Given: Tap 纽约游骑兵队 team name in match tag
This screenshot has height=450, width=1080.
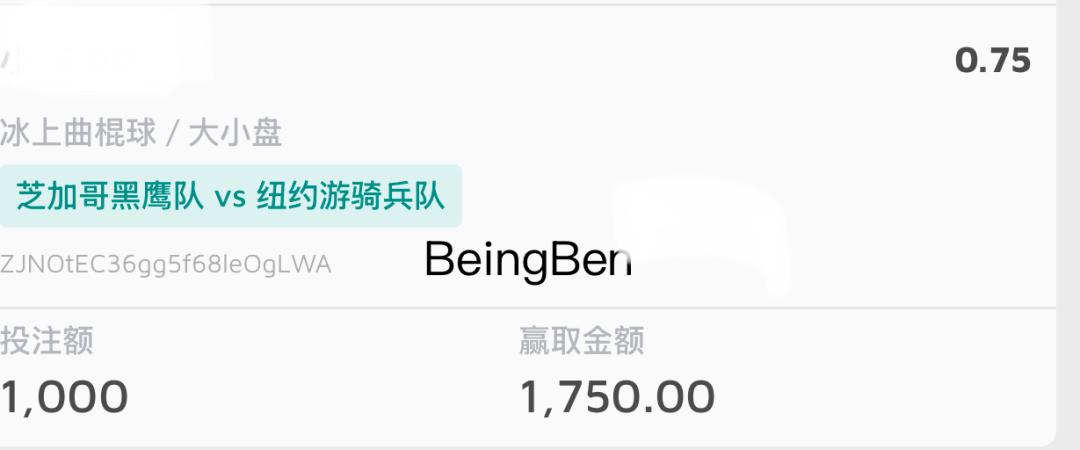Looking at the screenshot, I should point(350,196).
